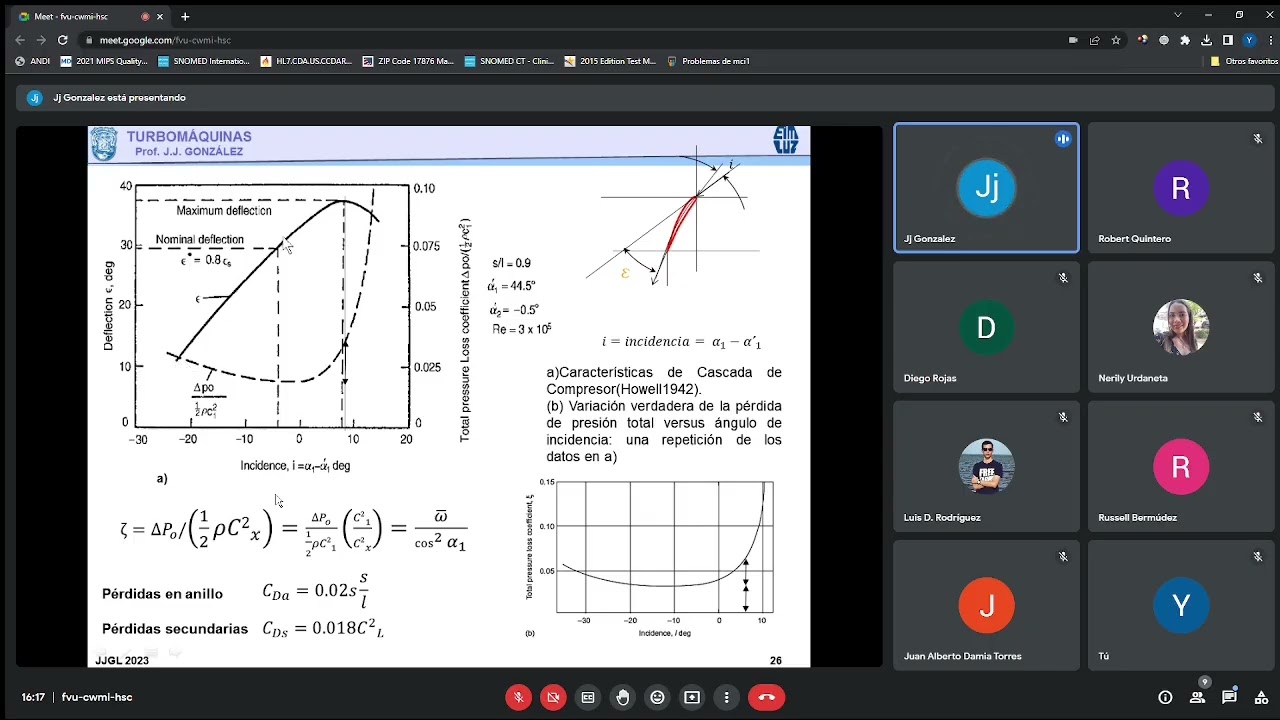Image resolution: width=1280 pixels, height=720 pixels.
Task: Reload the Meet page
Action: (63, 40)
